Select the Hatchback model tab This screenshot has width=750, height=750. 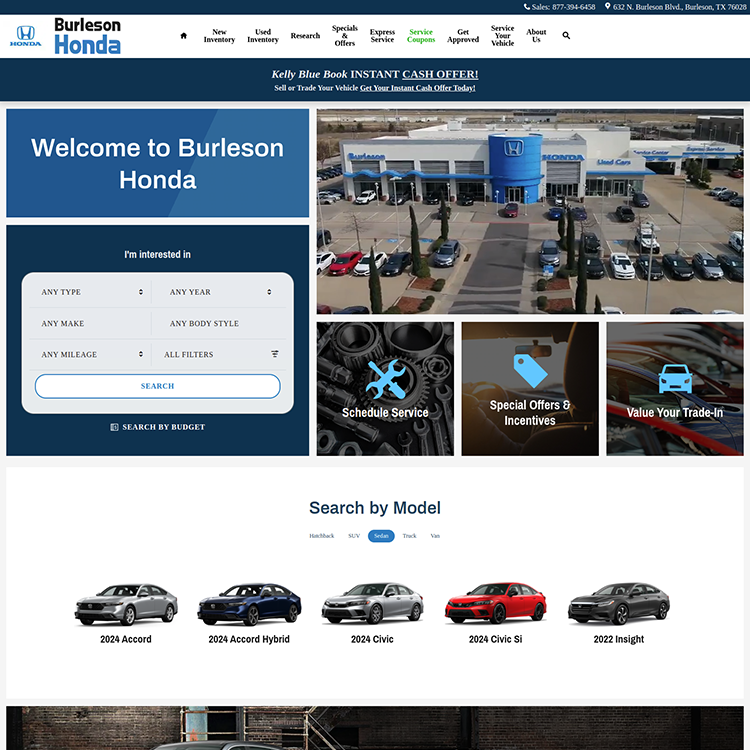(x=321, y=536)
